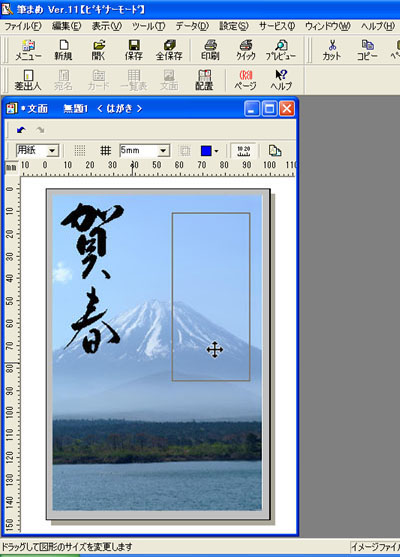Expand the 用紙 dropdown

tap(53, 151)
